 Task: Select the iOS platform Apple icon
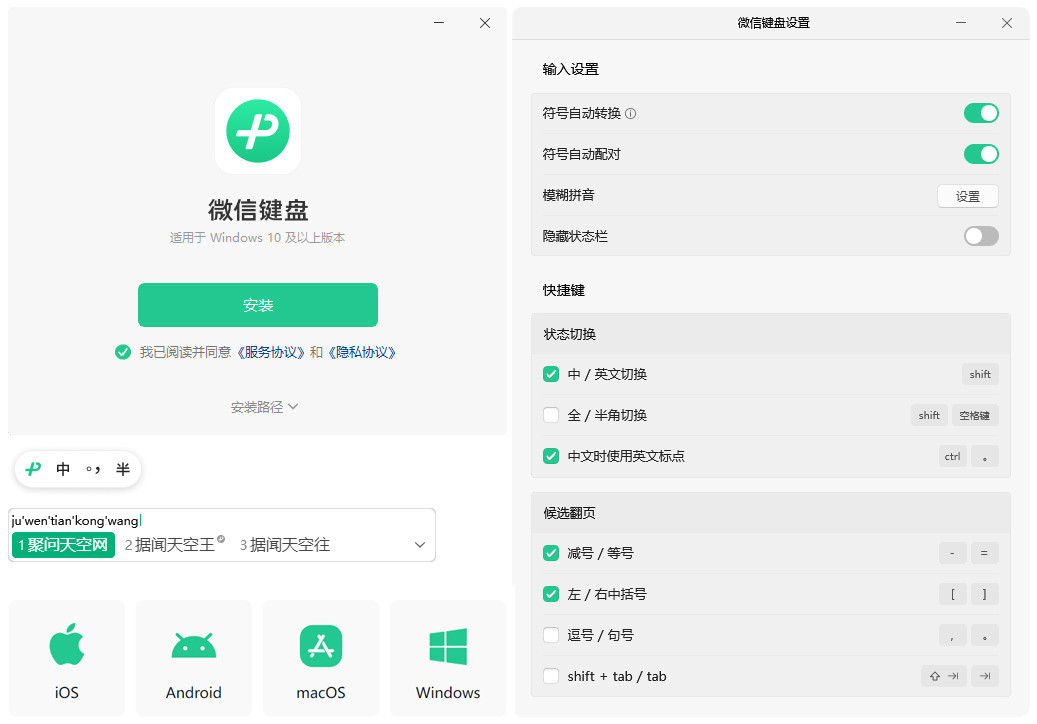66,647
